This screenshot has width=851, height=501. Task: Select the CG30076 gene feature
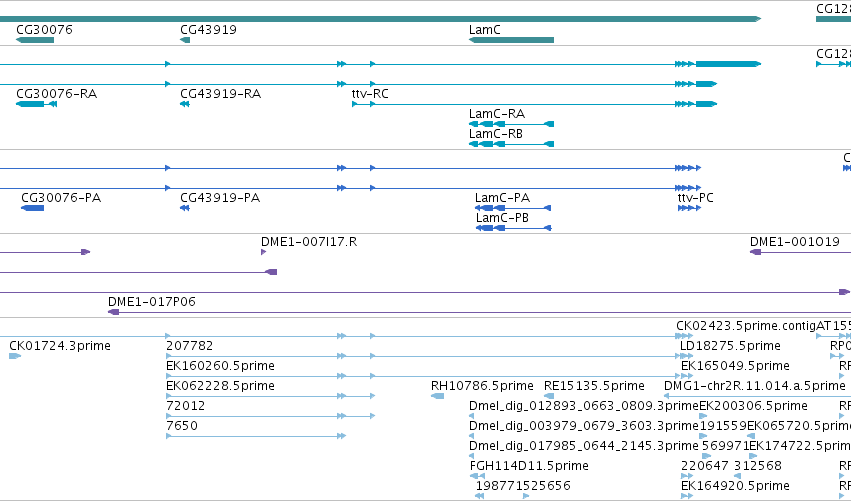[x=35, y=40]
